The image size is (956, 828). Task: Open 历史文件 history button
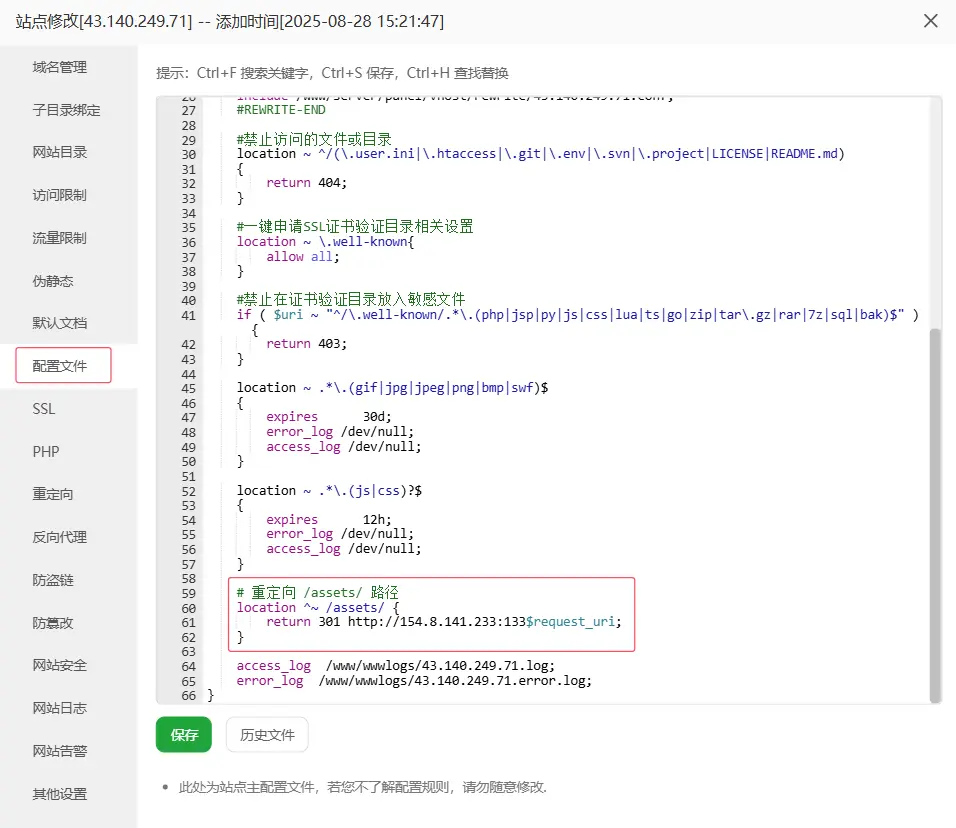point(267,735)
